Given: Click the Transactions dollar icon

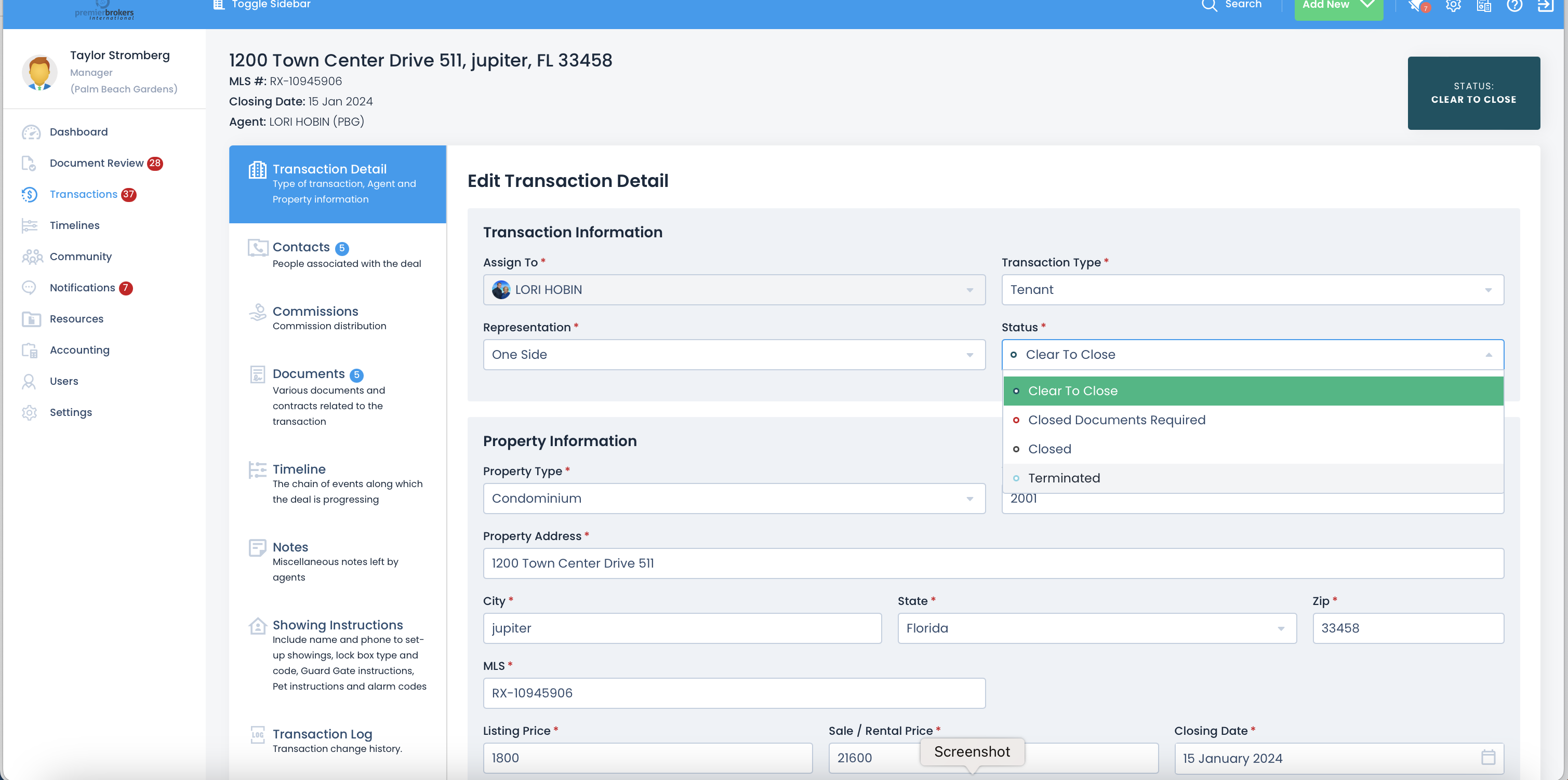Looking at the screenshot, I should pyautogui.click(x=29, y=194).
